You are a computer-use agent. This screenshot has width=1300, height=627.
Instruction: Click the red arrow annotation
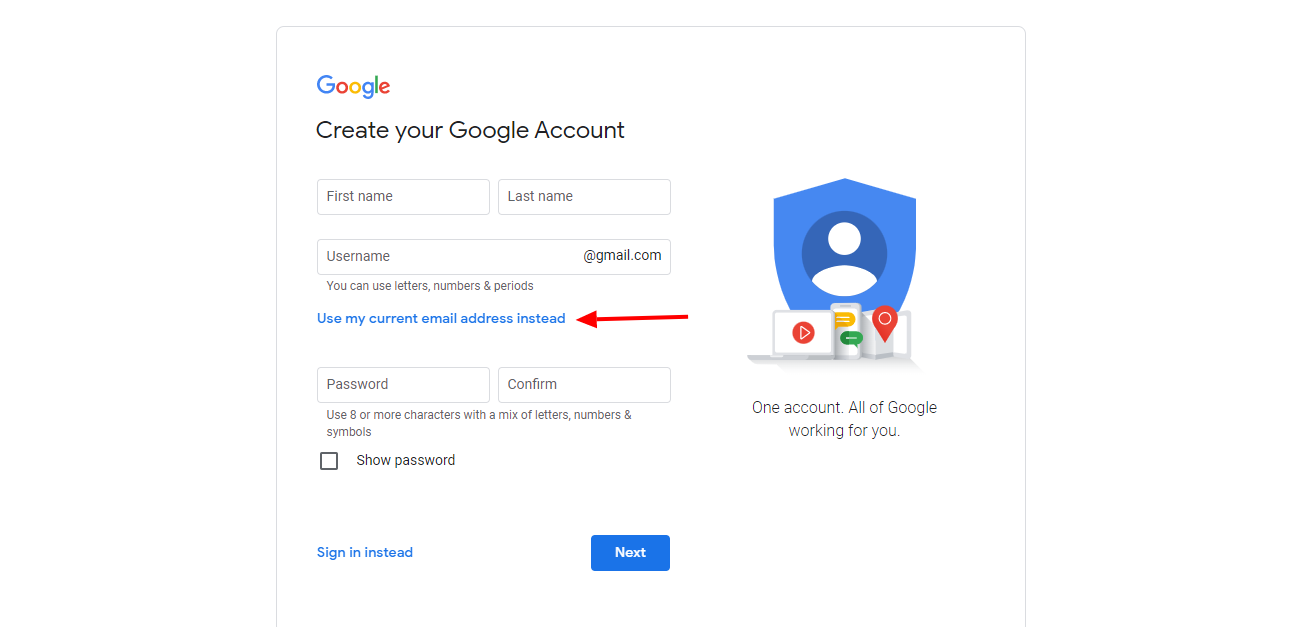click(634, 319)
